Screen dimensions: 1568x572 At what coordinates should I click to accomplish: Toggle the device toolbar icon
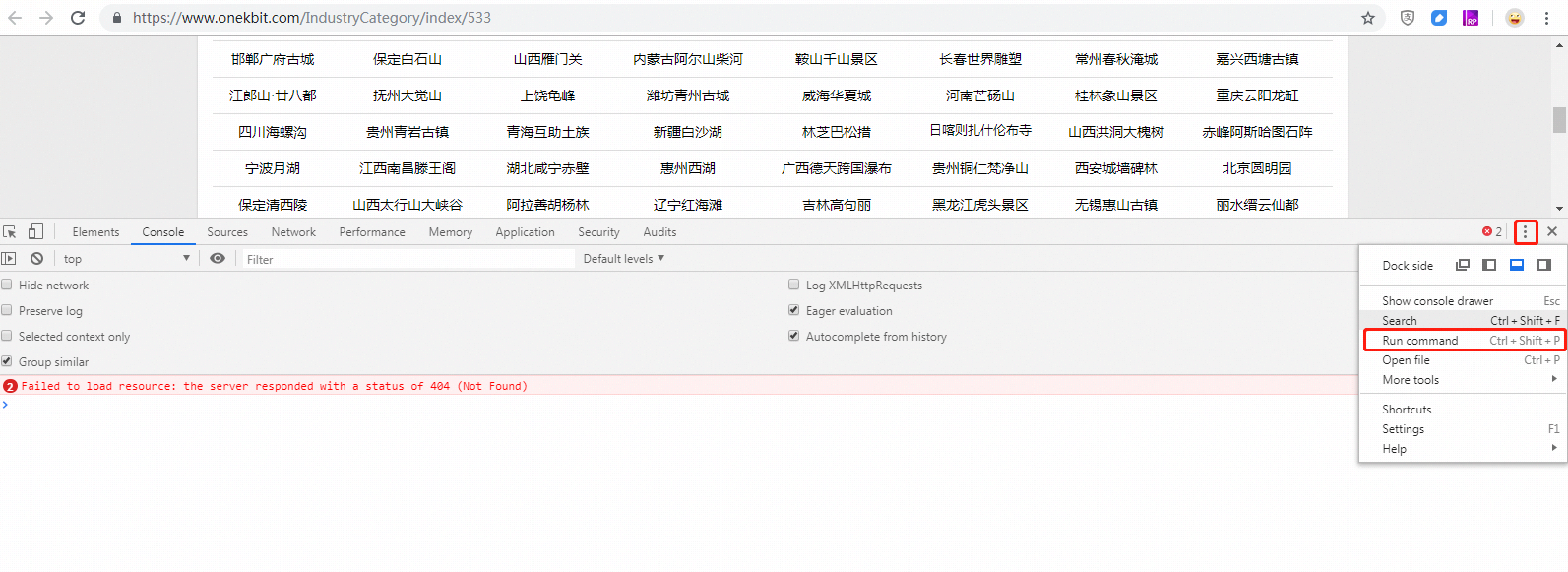pos(35,232)
